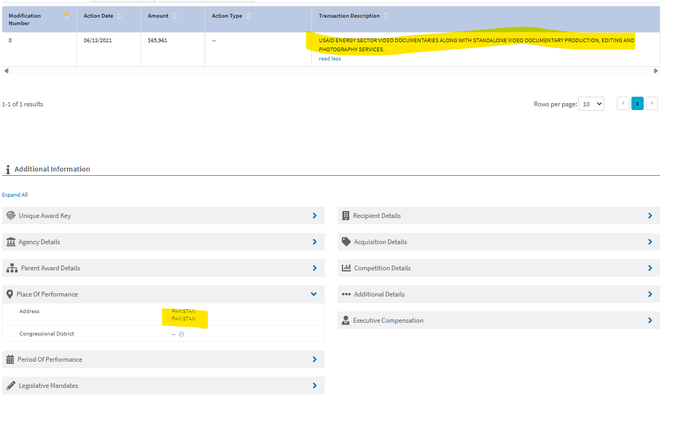The width and height of the screenshot is (680, 429).
Task: Click the building icon beside Agency Details
Action: 10,242
